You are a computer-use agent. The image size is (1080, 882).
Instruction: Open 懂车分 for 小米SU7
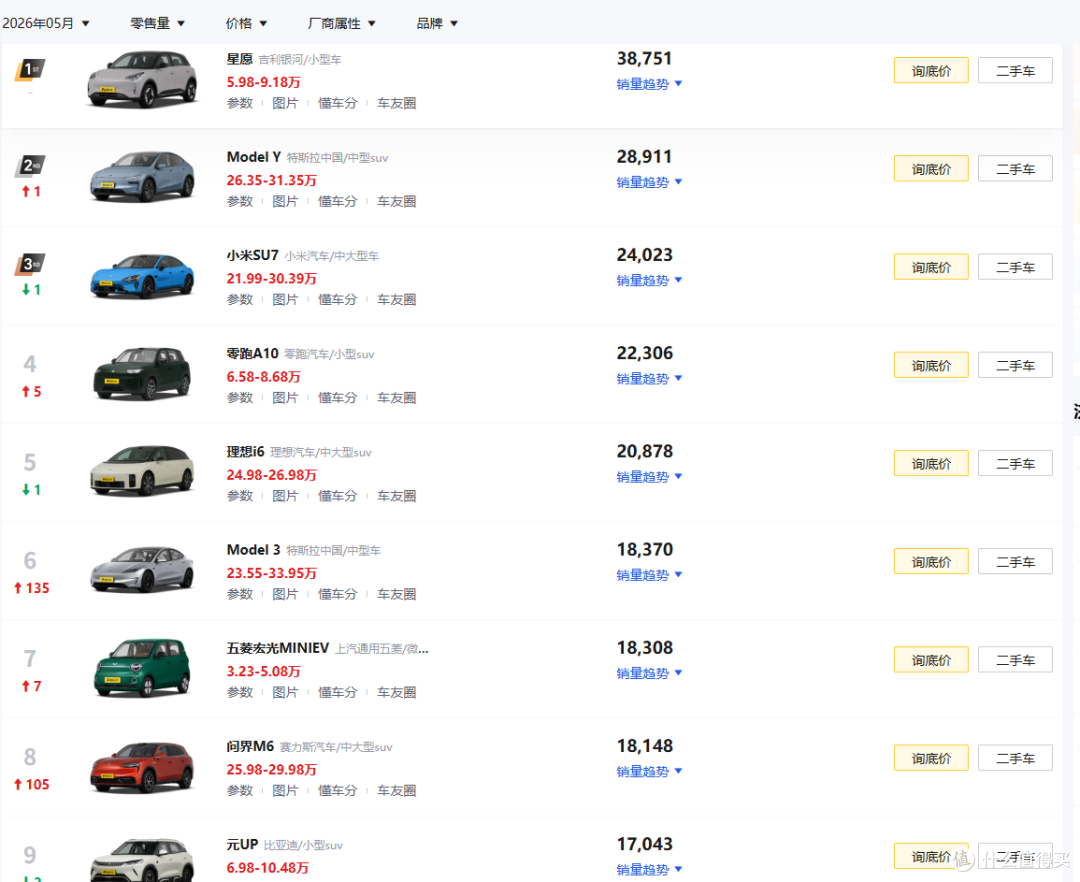[x=338, y=300]
